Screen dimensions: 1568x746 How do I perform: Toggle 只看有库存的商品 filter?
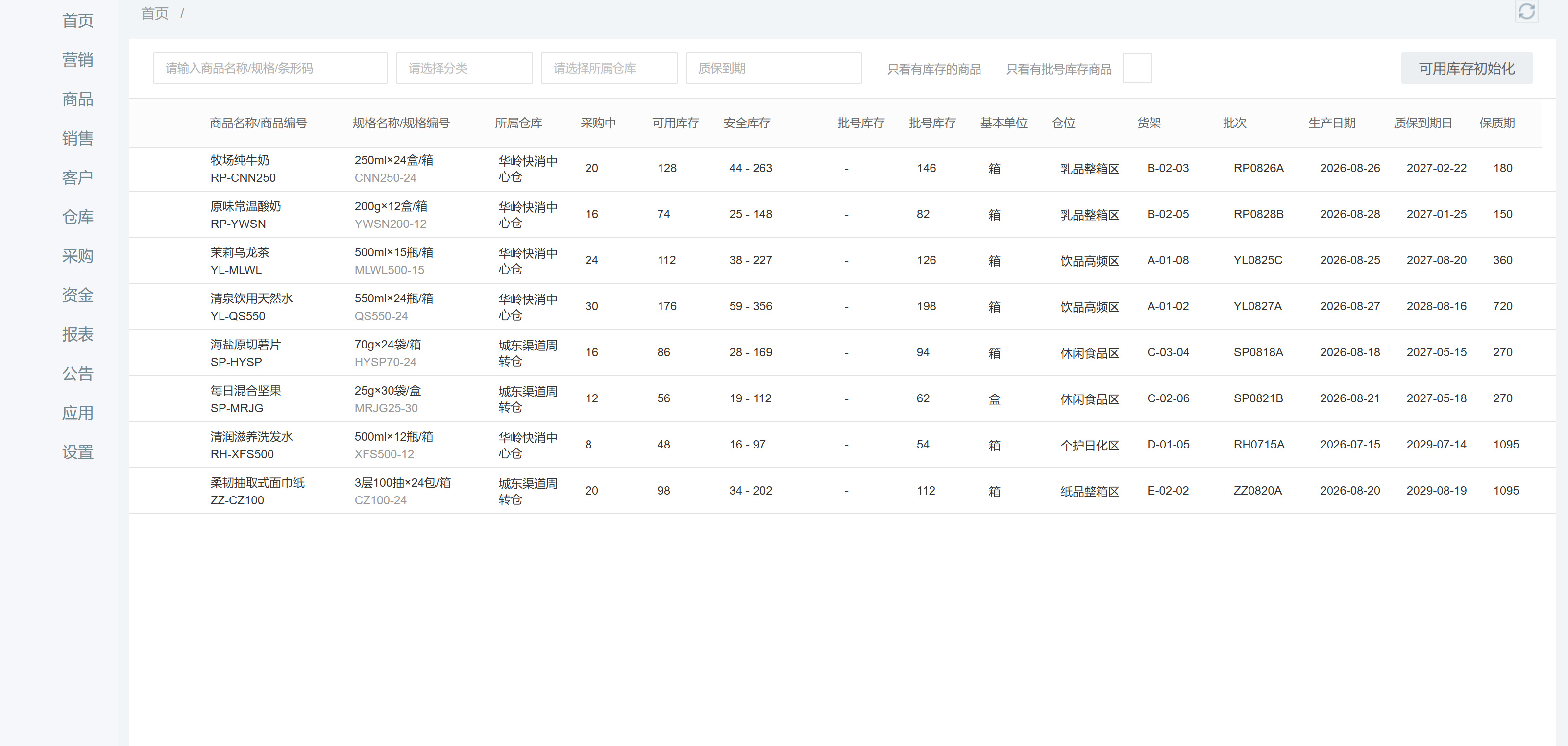click(934, 69)
